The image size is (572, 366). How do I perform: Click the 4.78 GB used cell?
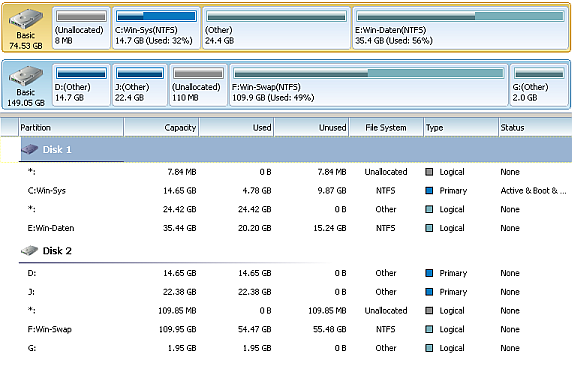257,190
